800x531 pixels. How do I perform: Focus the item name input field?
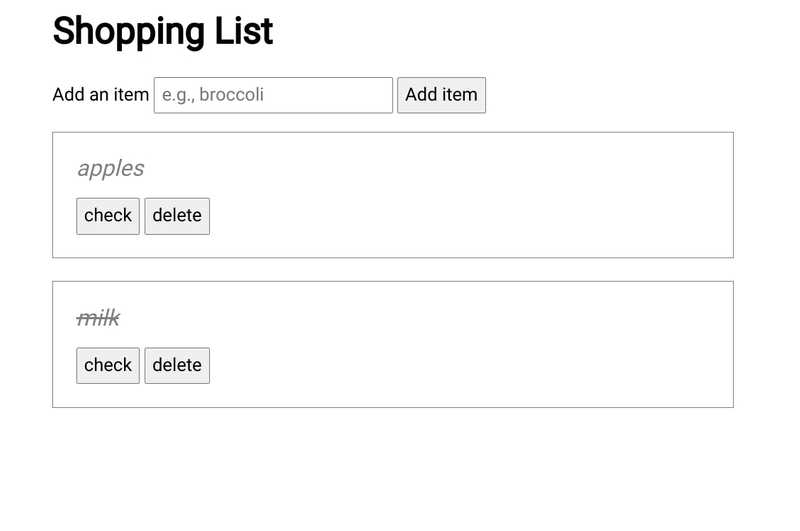(x=273, y=95)
